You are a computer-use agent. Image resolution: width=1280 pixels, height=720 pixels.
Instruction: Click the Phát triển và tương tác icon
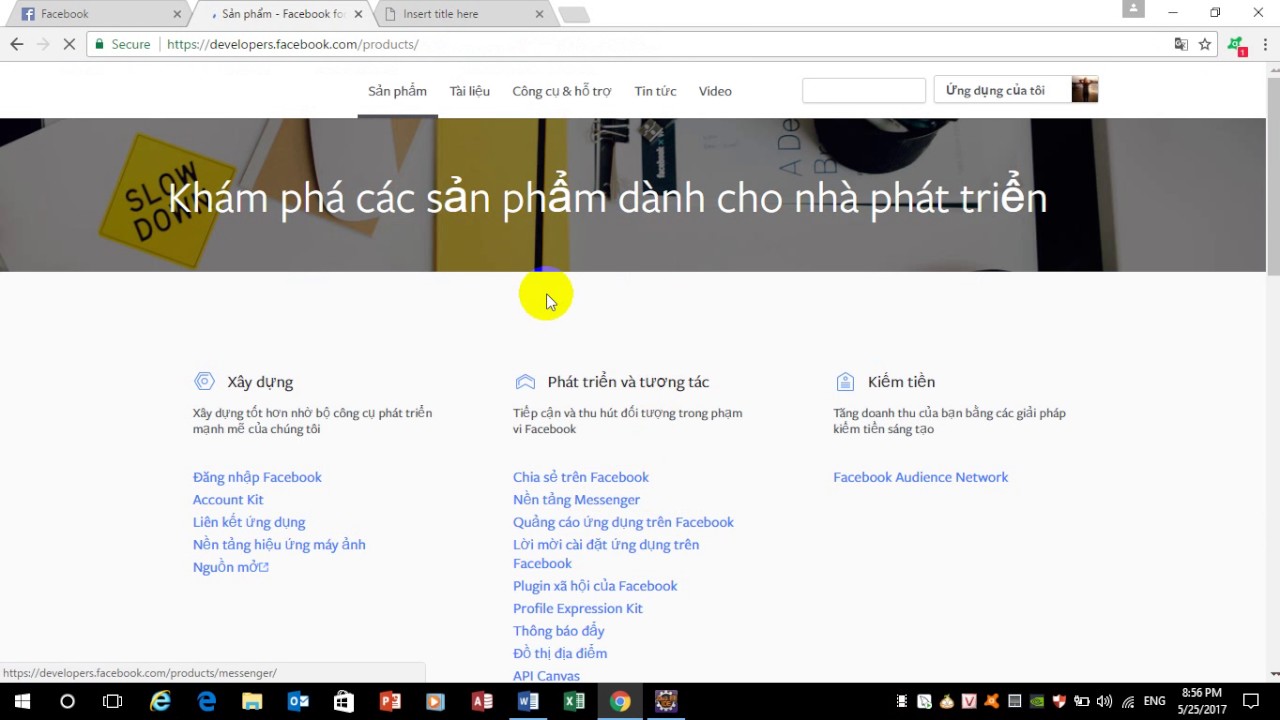pyautogui.click(x=525, y=381)
